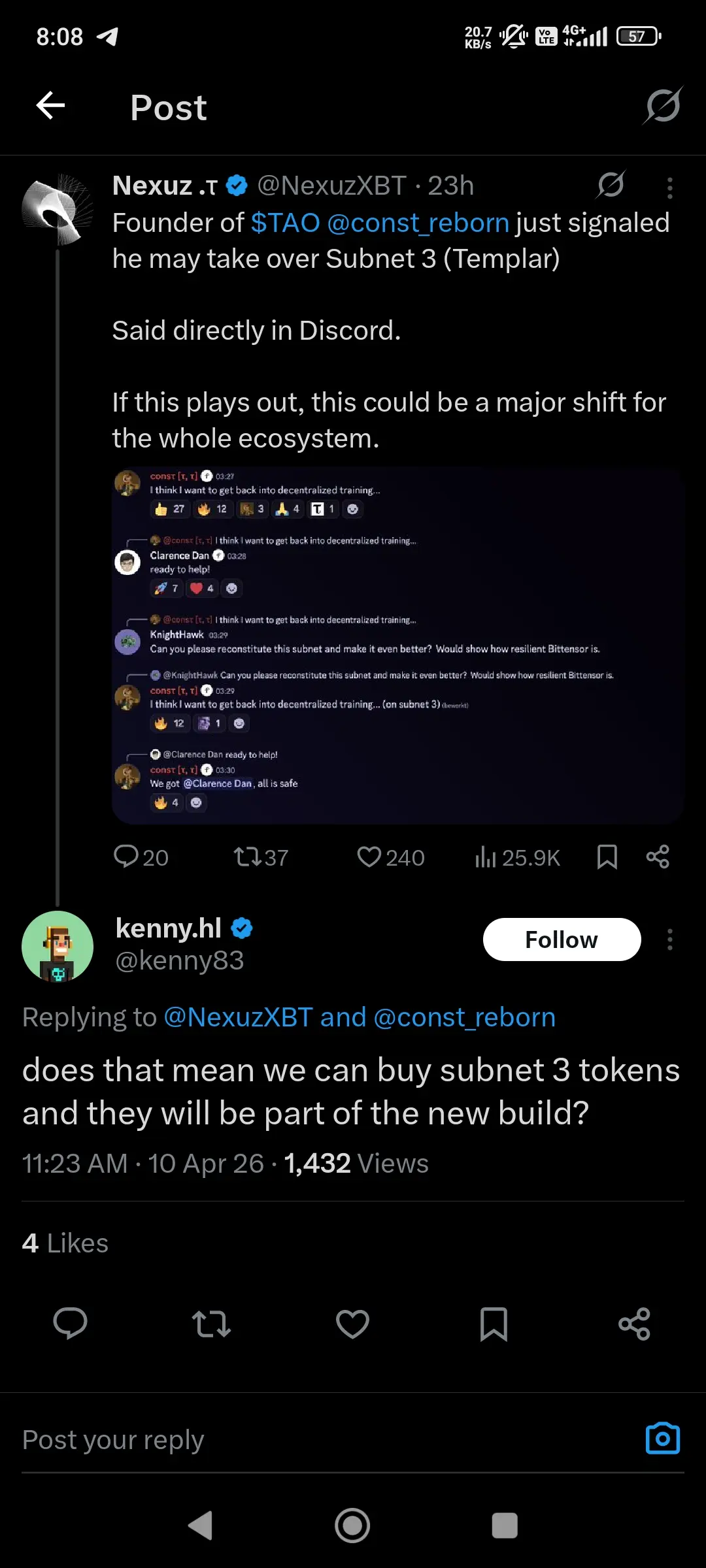Image resolution: width=706 pixels, height=1568 pixels.
Task: Share the Nexuz post
Action: (x=658, y=857)
